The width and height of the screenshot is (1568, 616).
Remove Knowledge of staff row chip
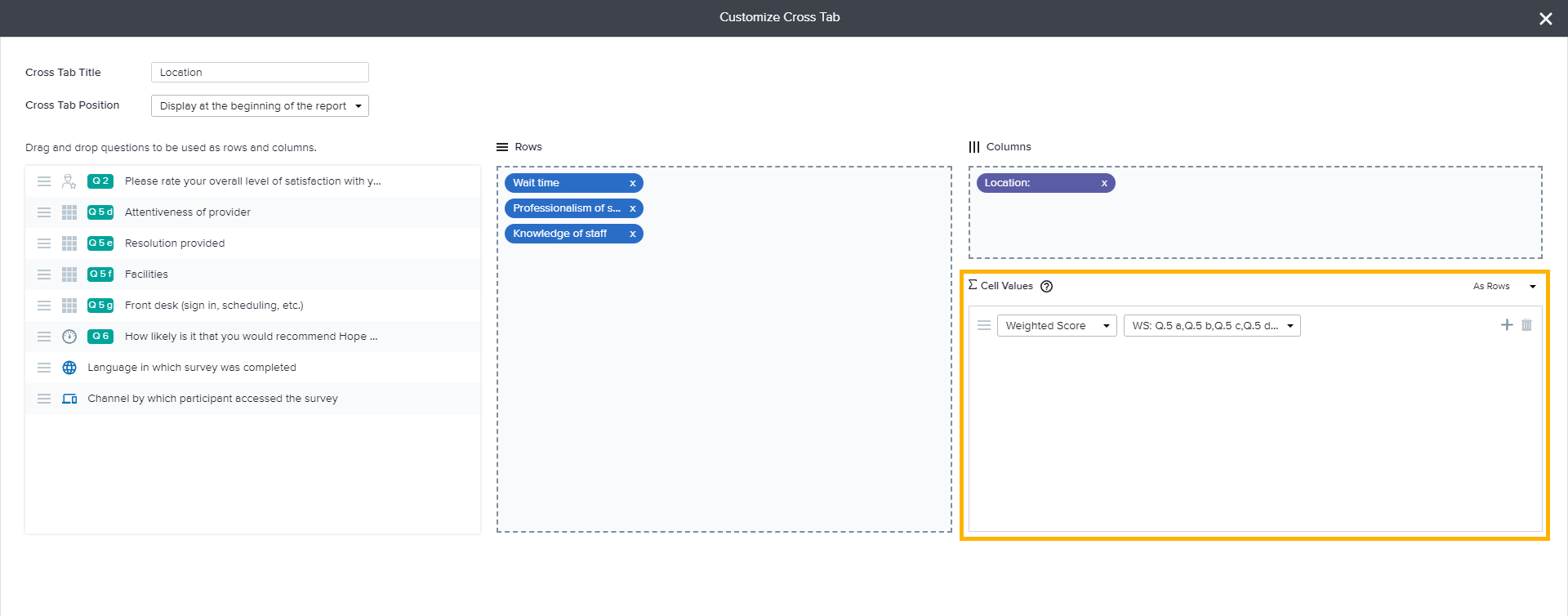[632, 234]
